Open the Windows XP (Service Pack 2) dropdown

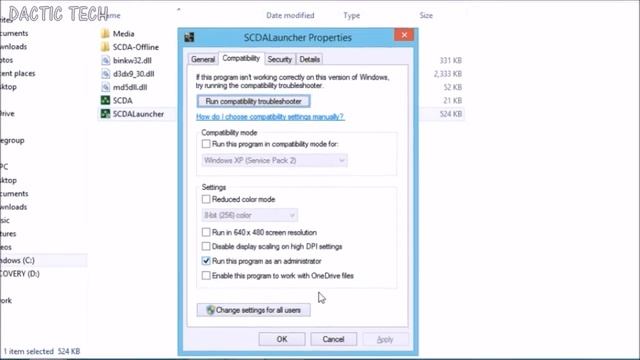coord(274,160)
